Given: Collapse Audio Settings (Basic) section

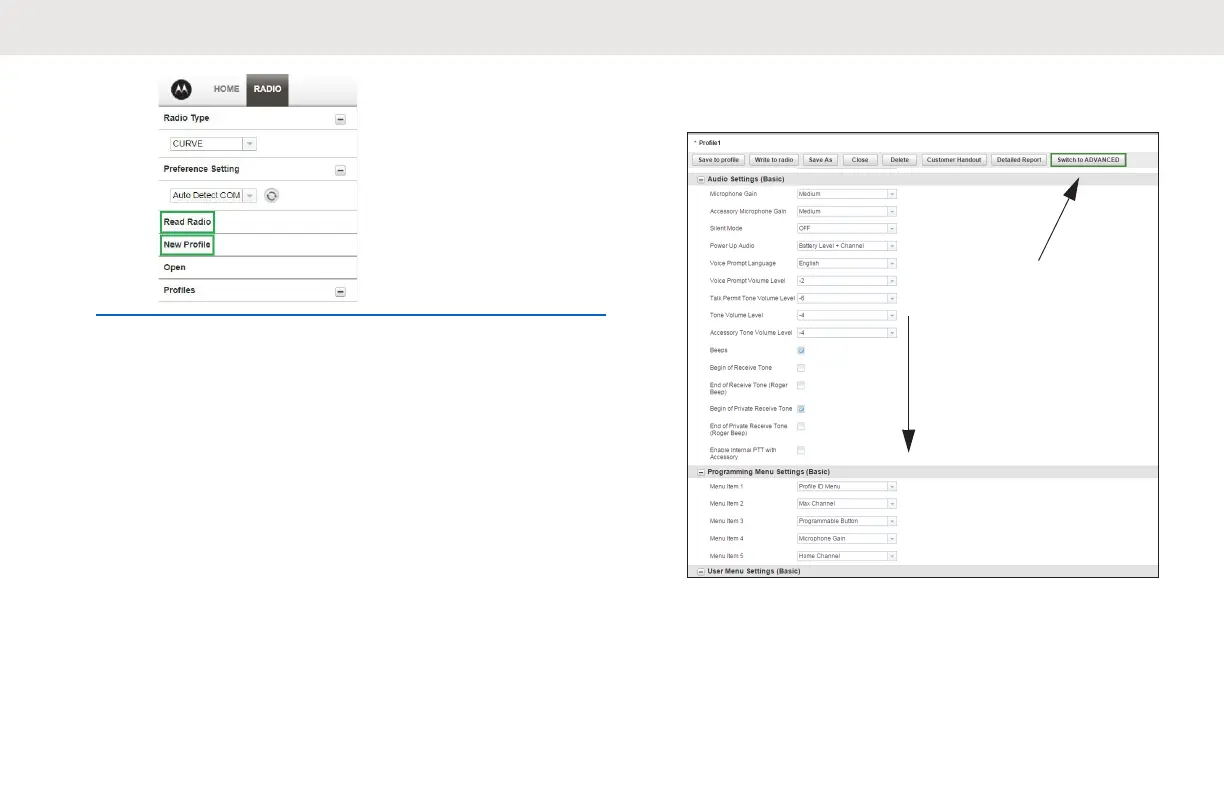Looking at the screenshot, I should point(701,179).
